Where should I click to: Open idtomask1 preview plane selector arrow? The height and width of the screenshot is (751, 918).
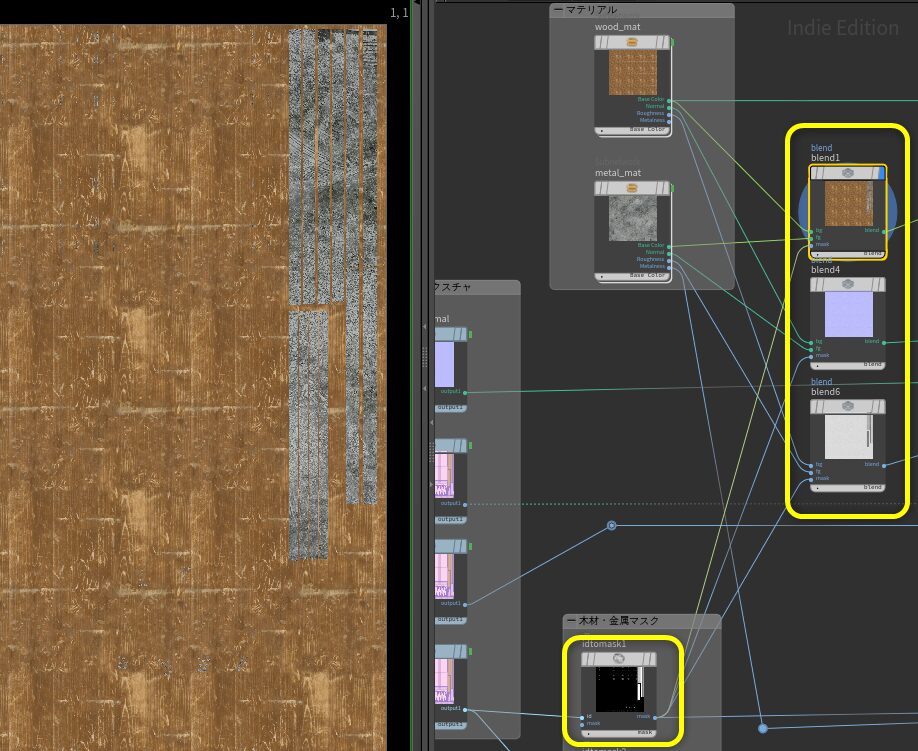[587, 733]
